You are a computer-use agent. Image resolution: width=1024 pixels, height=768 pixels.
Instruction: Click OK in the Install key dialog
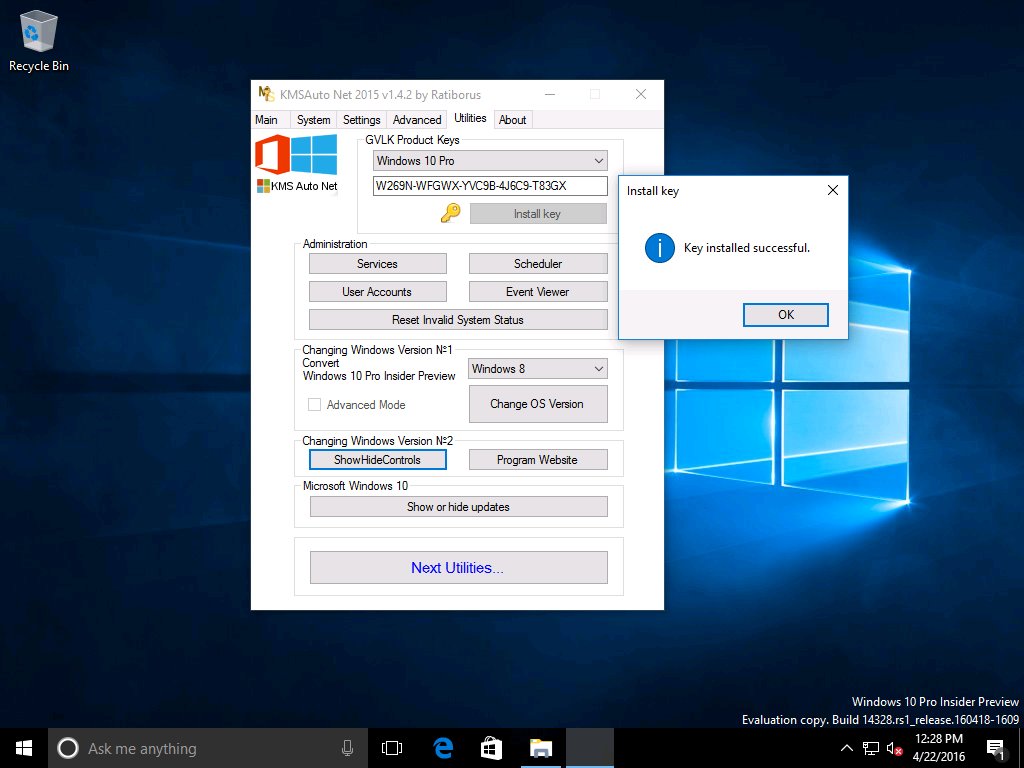[786, 315]
